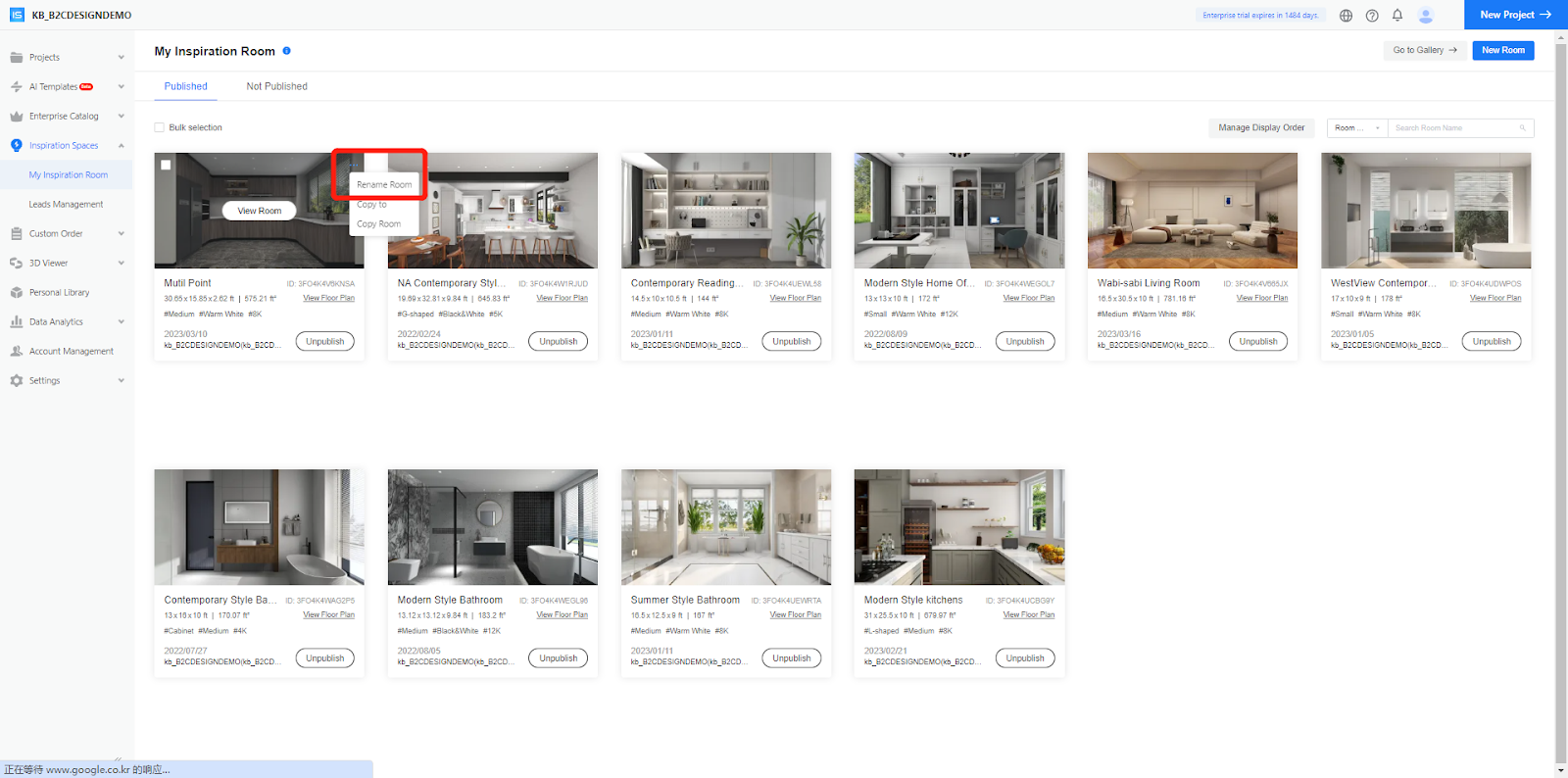Unpublish the Modern Style Bathroom room

559,658
